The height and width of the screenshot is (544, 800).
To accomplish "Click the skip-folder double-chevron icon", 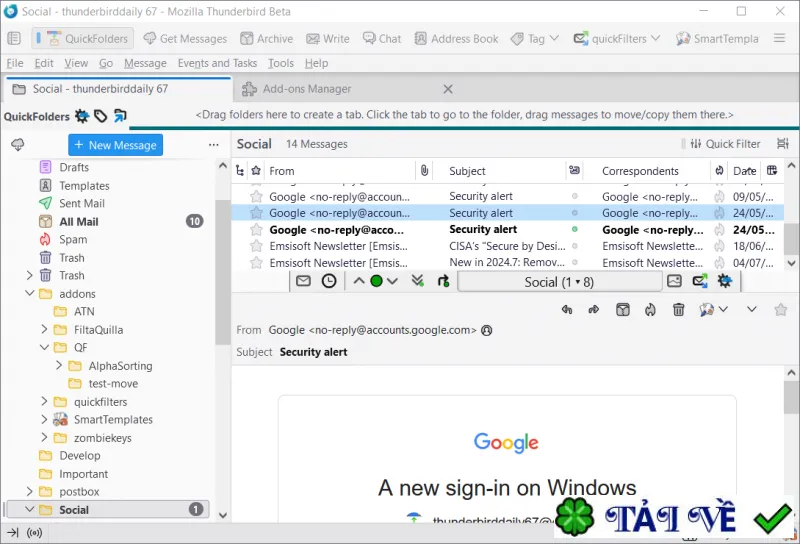I will pos(417,281).
